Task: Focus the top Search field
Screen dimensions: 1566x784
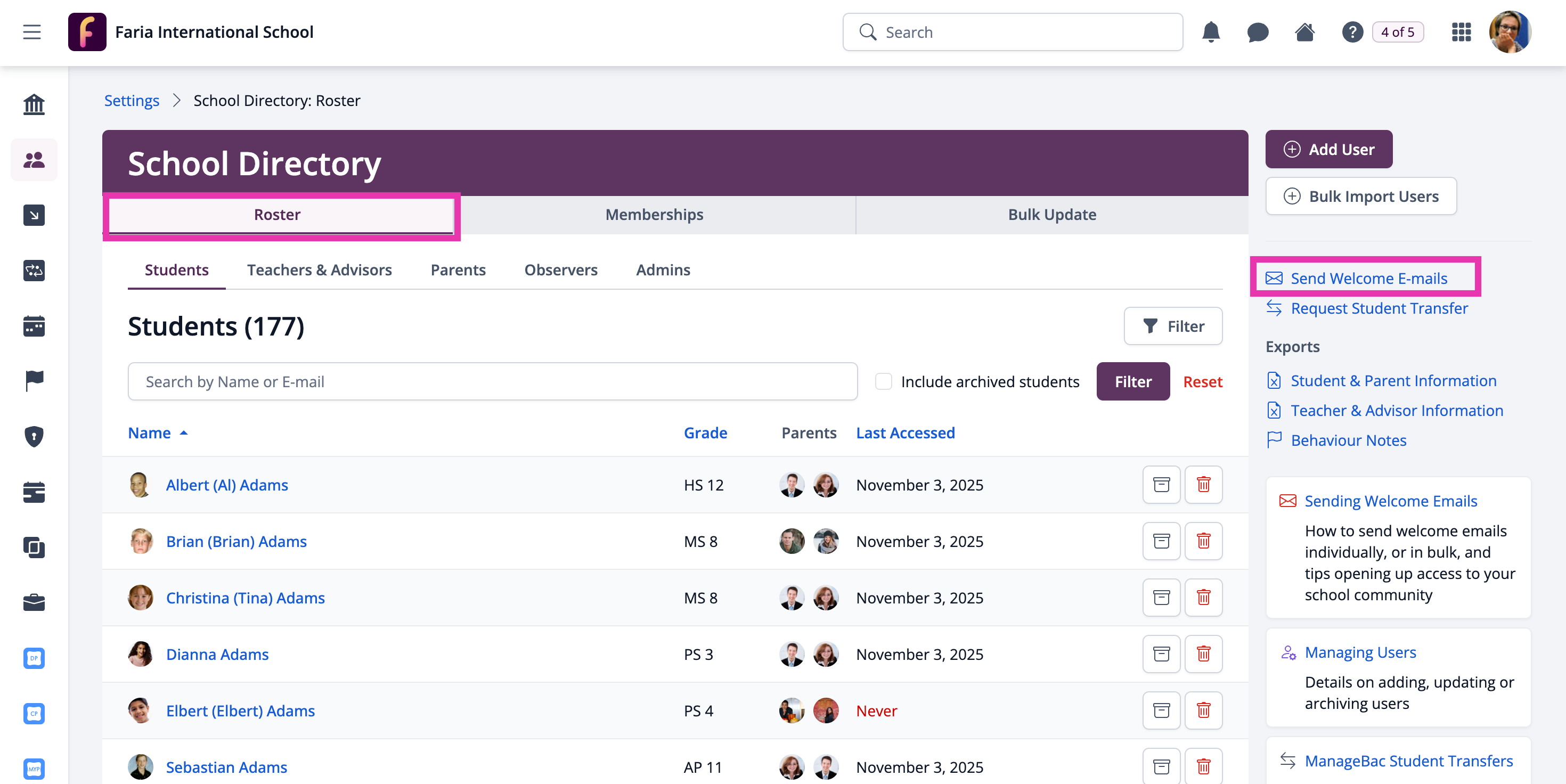Action: click(1012, 31)
